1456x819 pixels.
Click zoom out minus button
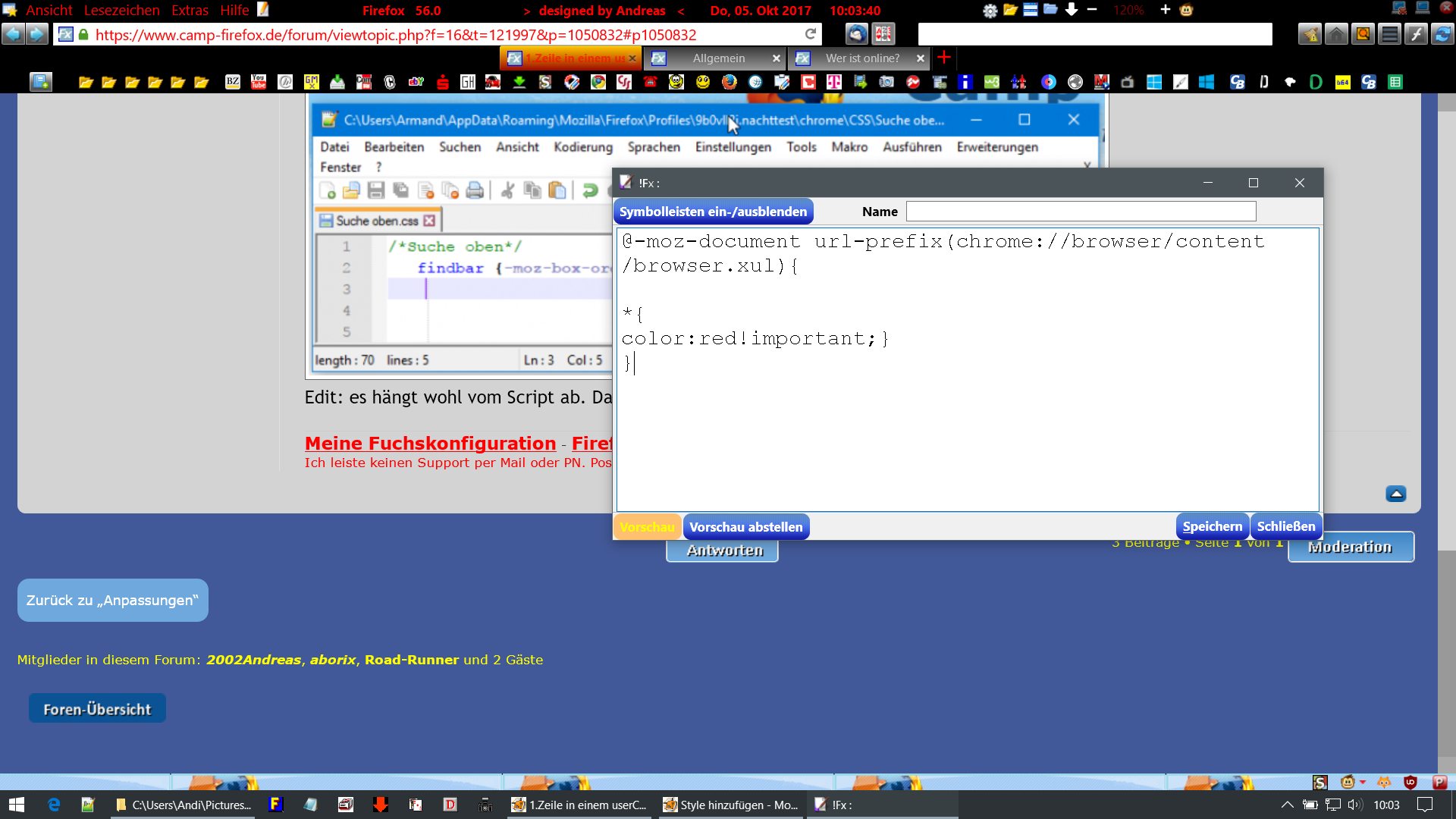(x=1092, y=10)
